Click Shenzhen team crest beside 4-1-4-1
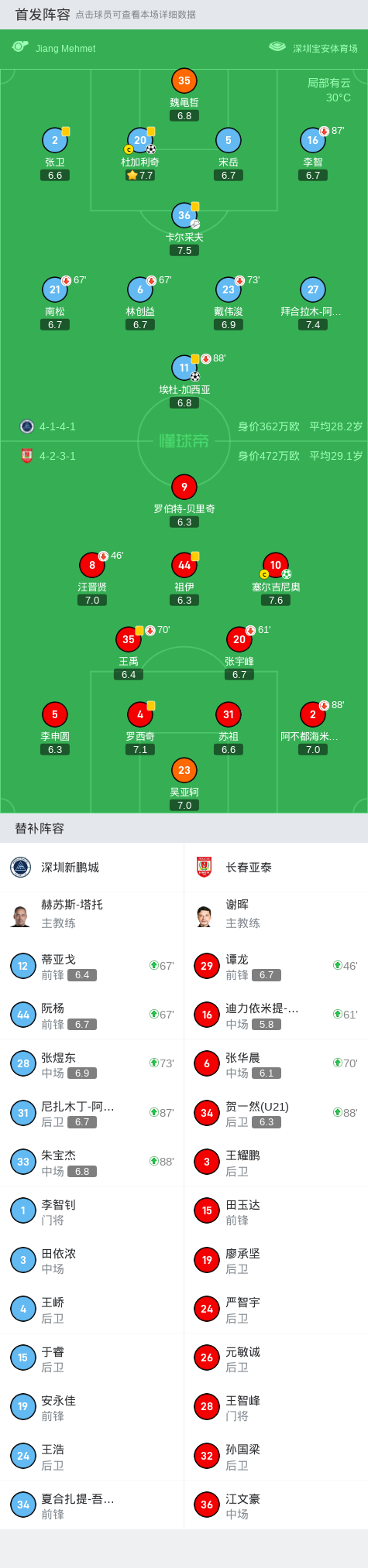This screenshot has width=368, height=1568. [26, 426]
